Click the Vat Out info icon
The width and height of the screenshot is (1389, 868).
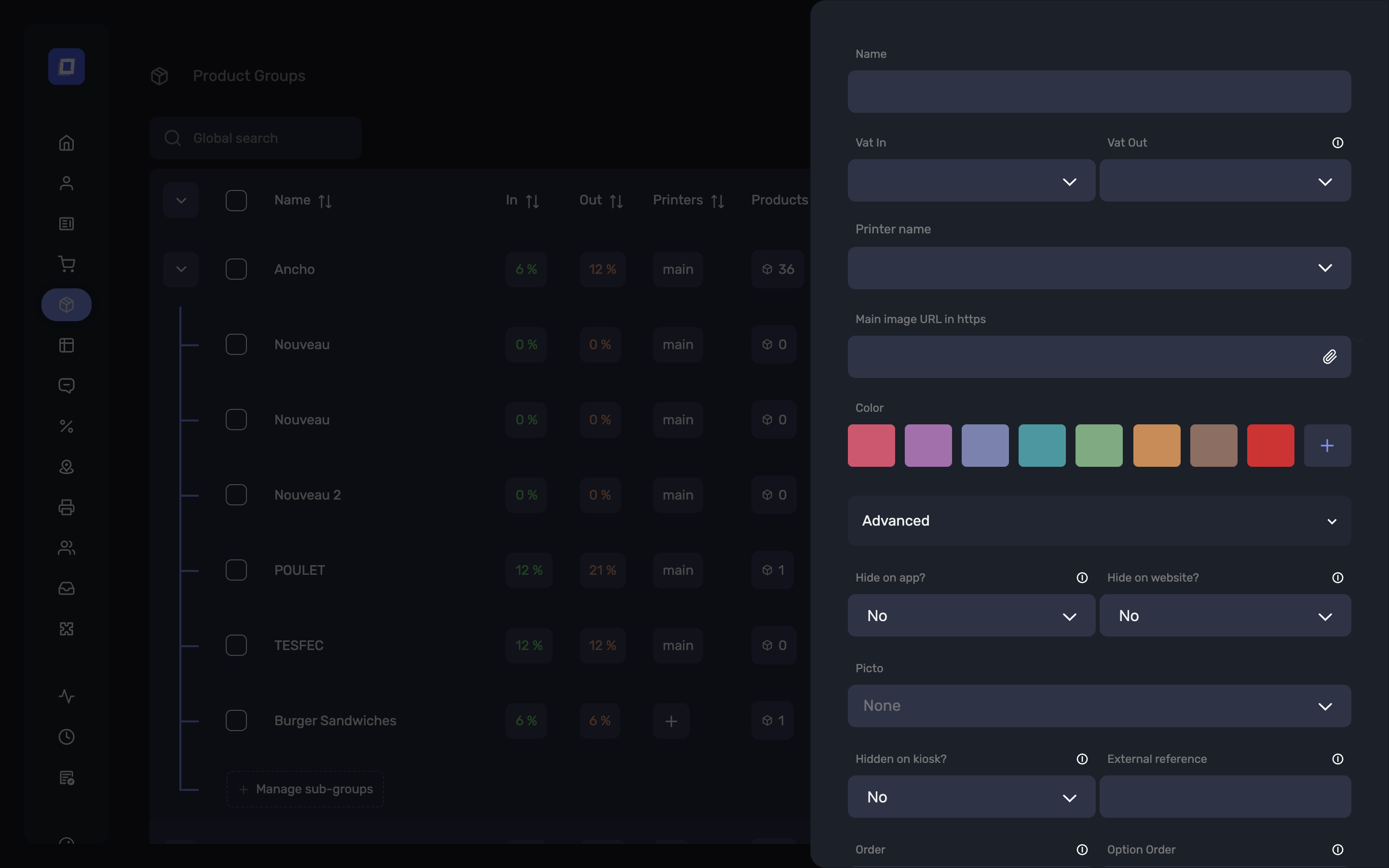(1337, 143)
